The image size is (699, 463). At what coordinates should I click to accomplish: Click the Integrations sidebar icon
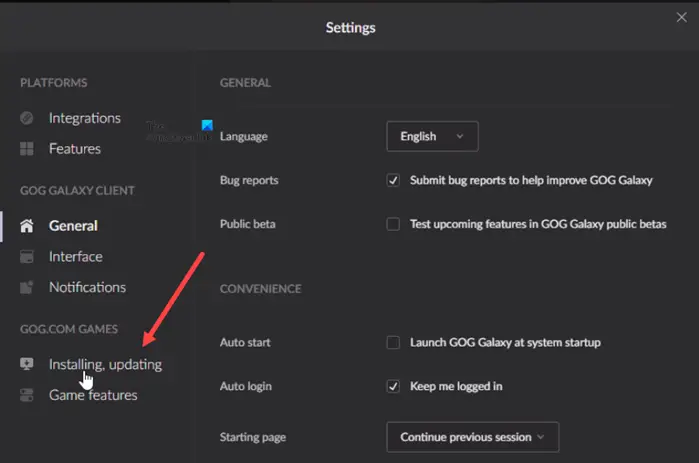[x=27, y=118]
